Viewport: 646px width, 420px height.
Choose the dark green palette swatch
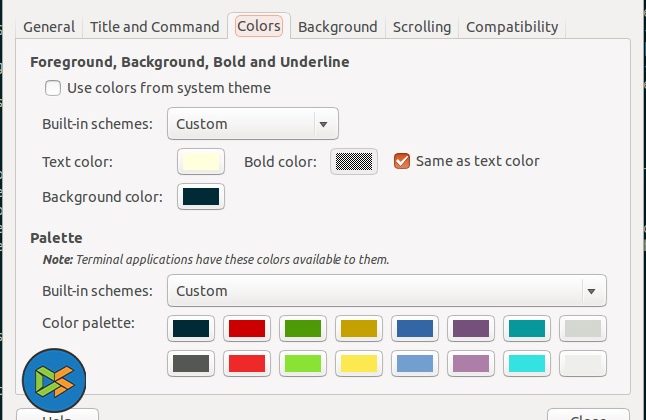[x=301, y=328]
